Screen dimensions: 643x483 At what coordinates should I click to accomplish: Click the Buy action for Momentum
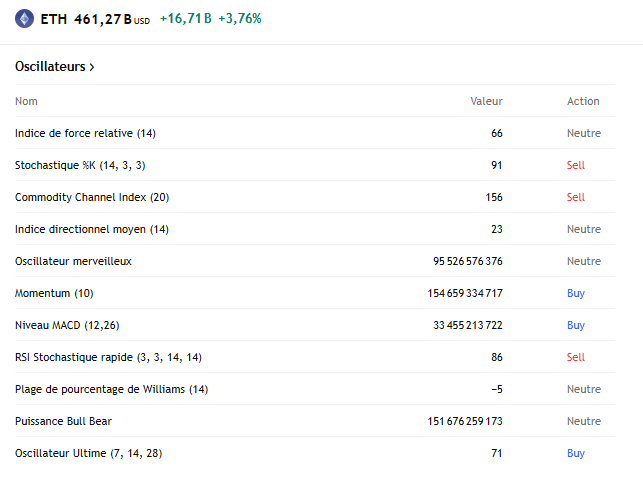(x=576, y=293)
